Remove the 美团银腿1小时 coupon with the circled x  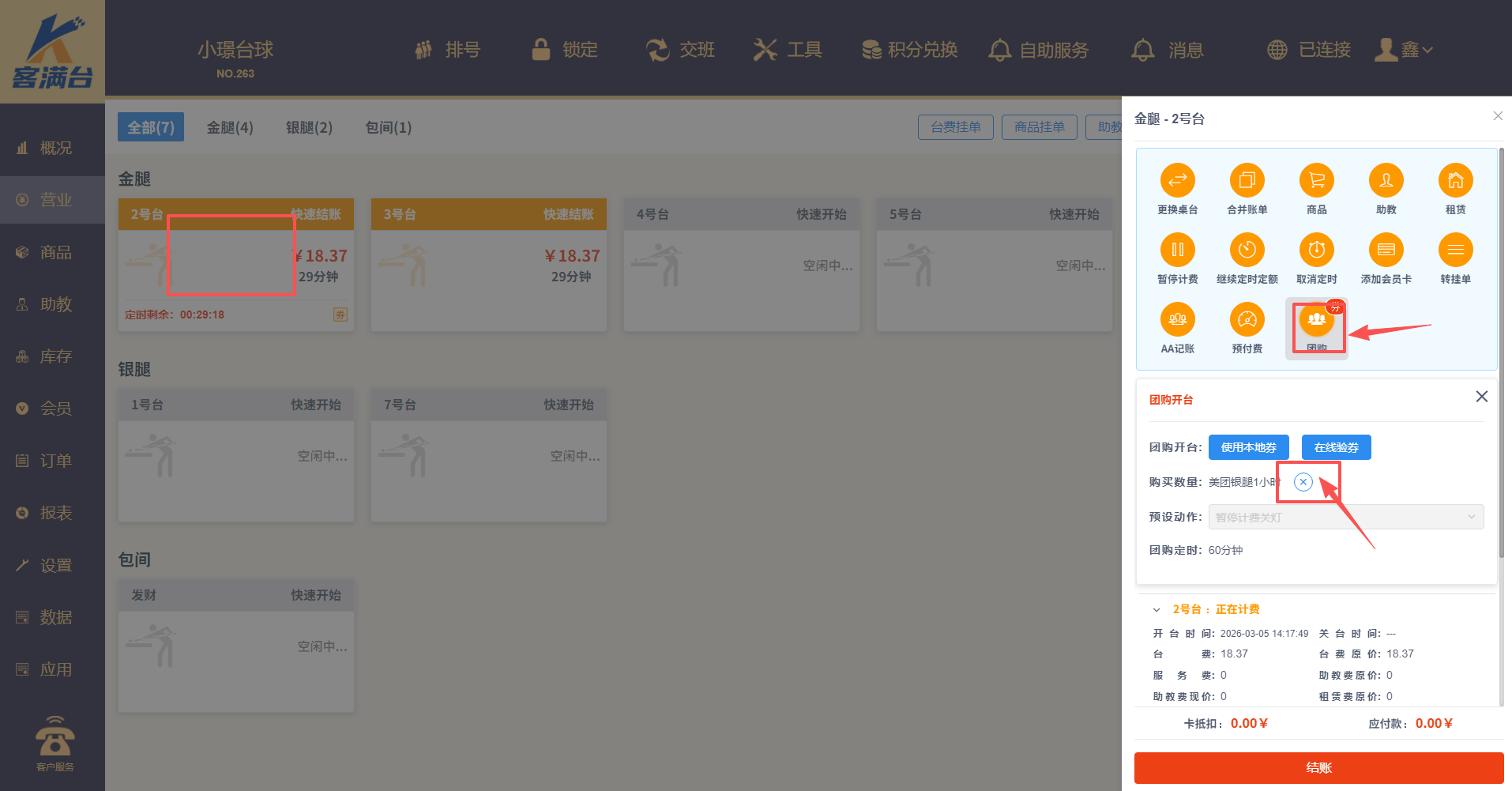(1303, 482)
